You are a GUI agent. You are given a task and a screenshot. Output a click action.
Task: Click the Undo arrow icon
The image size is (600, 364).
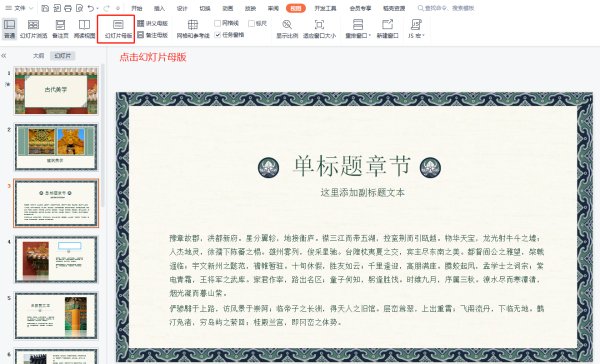(x=90, y=8)
